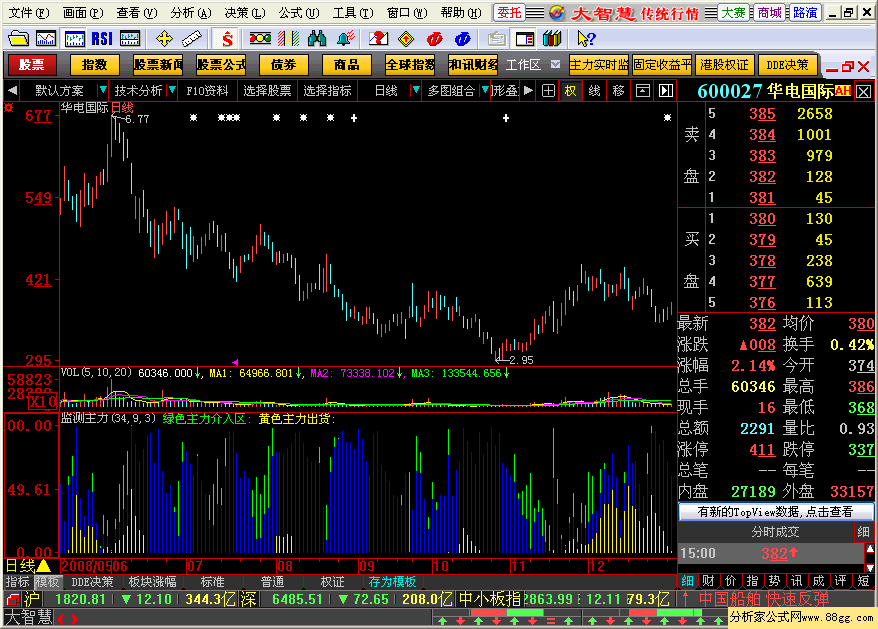The width and height of the screenshot is (878, 629).
Task: Click the 细 button beside 分时成交
Action: pos(863,532)
